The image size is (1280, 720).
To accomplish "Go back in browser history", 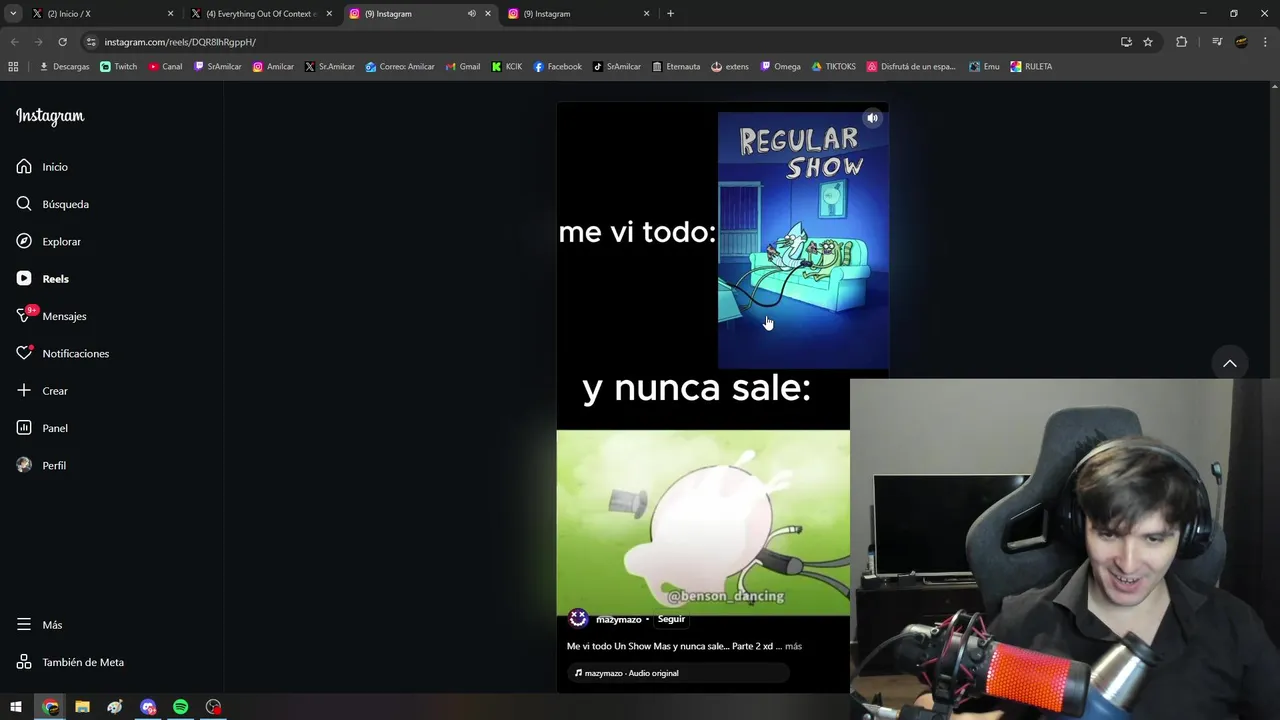I will (14, 42).
